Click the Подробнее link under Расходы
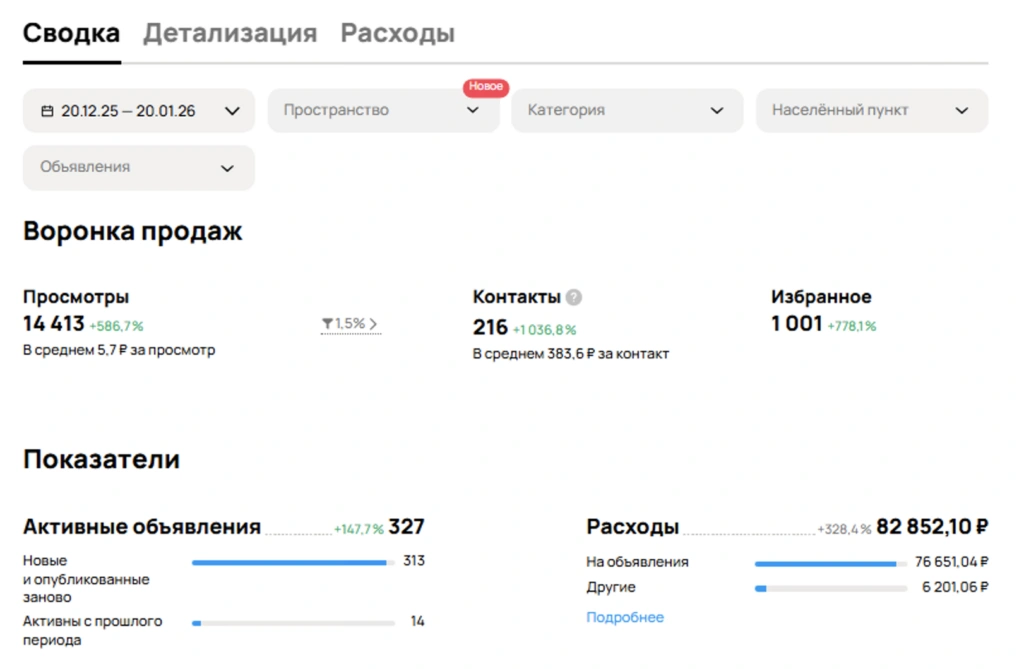Viewport: 1024px width, 669px height. [624, 617]
